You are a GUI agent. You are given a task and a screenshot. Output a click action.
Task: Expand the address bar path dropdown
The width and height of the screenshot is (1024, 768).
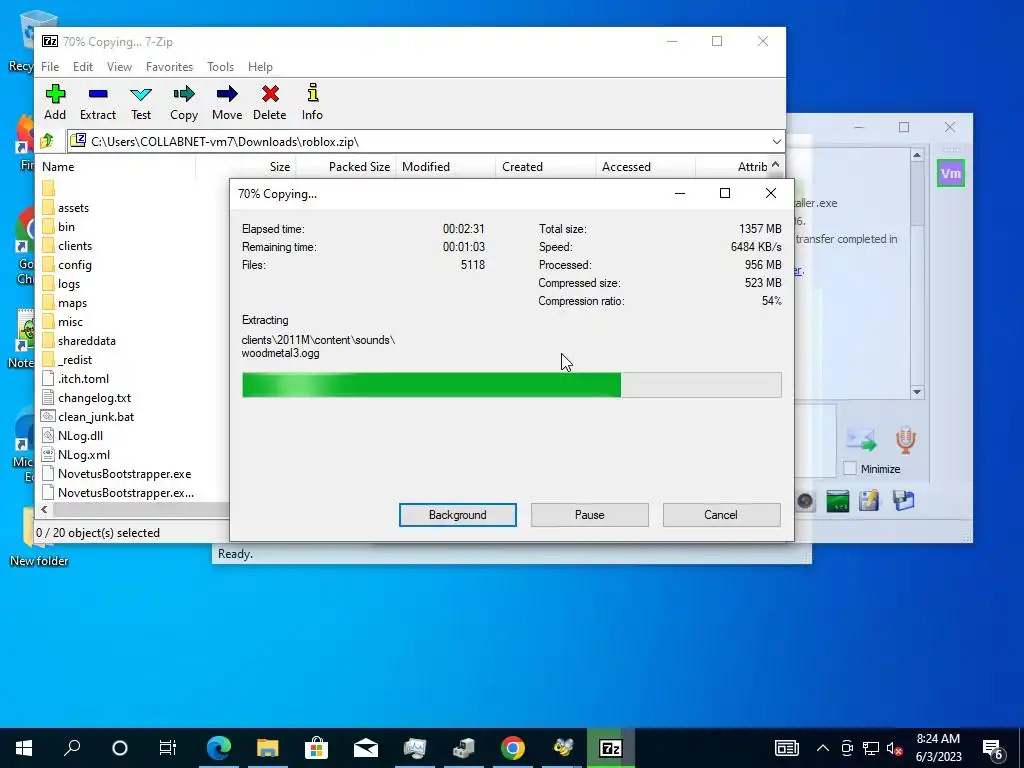pos(776,142)
